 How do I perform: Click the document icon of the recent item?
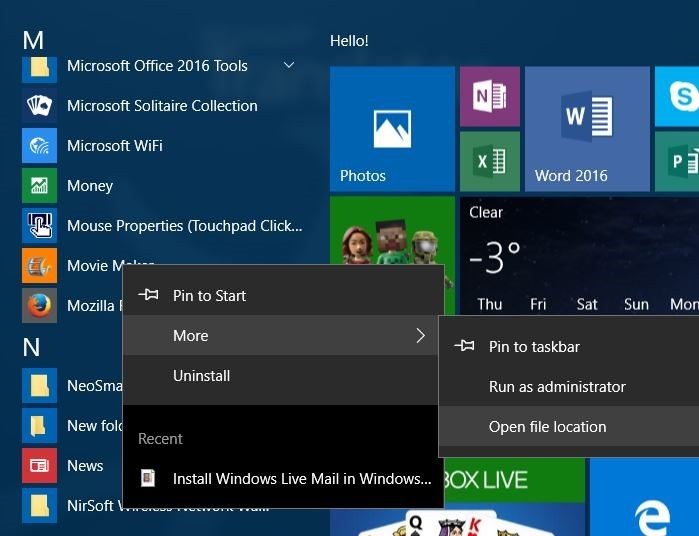[x=148, y=478]
